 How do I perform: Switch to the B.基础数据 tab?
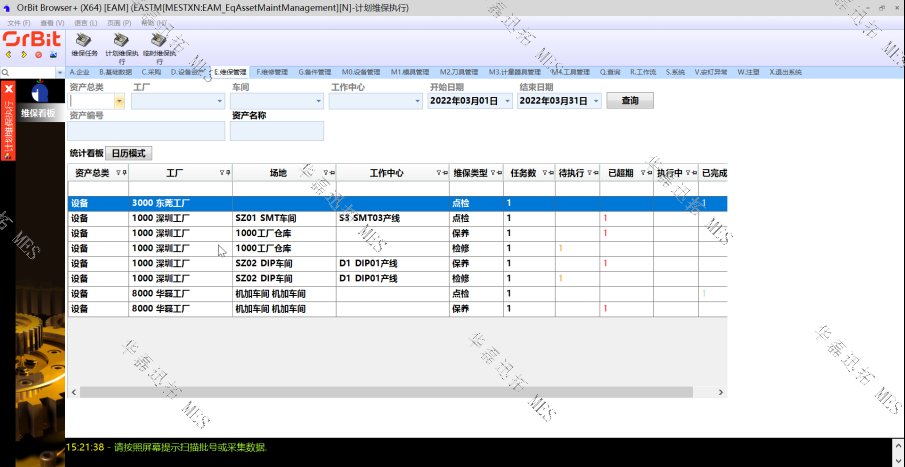pyautogui.click(x=115, y=72)
